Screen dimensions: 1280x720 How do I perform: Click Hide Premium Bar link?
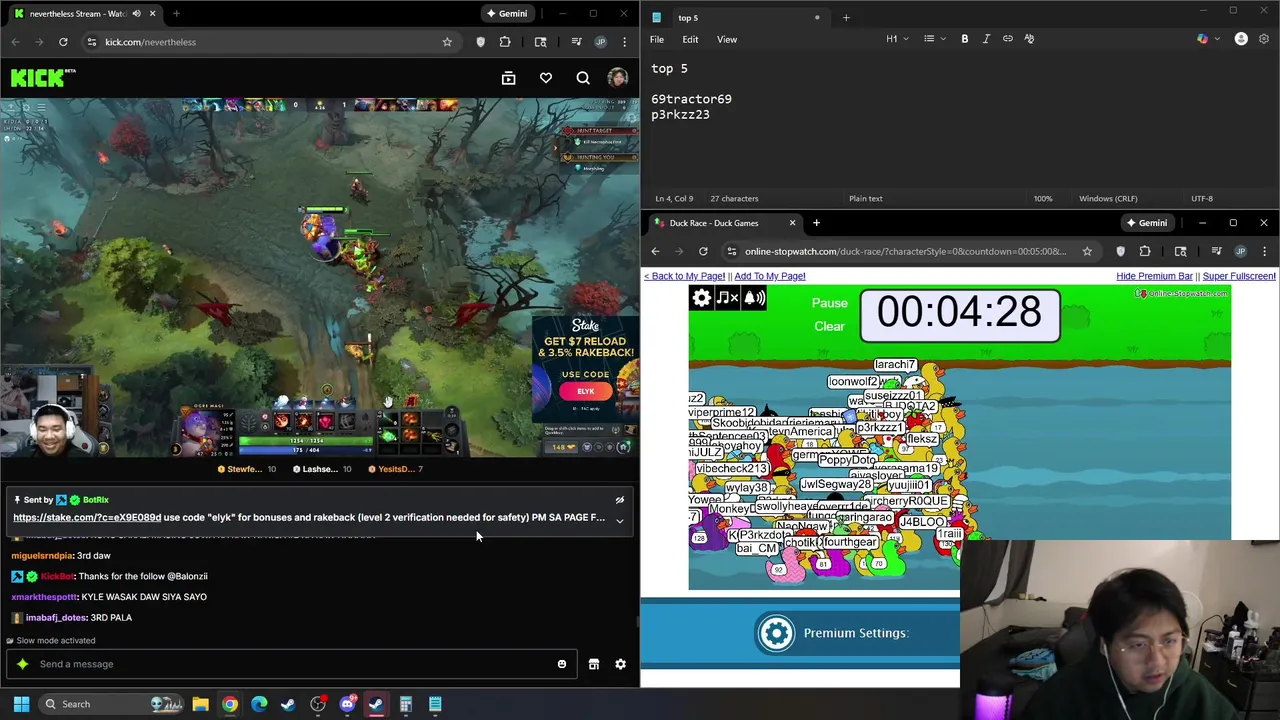click(1154, 276)
